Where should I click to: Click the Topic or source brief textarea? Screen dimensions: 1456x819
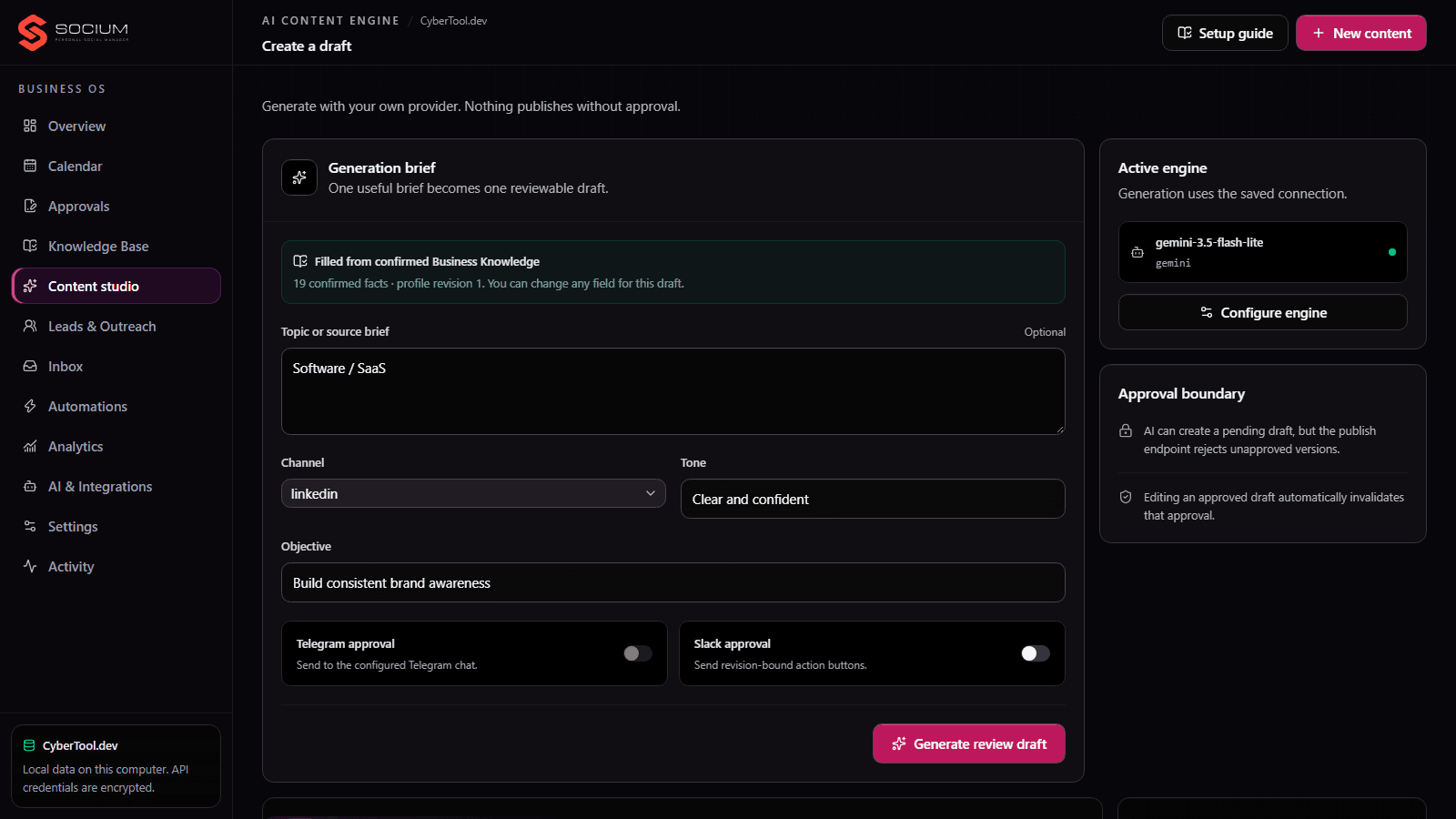[673, 391]
